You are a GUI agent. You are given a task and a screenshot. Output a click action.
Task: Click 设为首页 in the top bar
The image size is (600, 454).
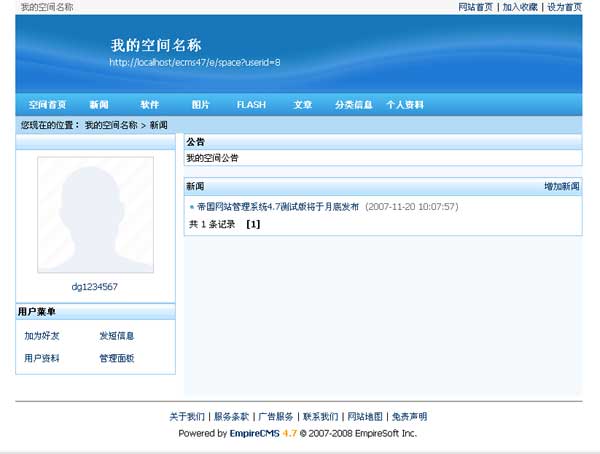(x=564, y=7)
